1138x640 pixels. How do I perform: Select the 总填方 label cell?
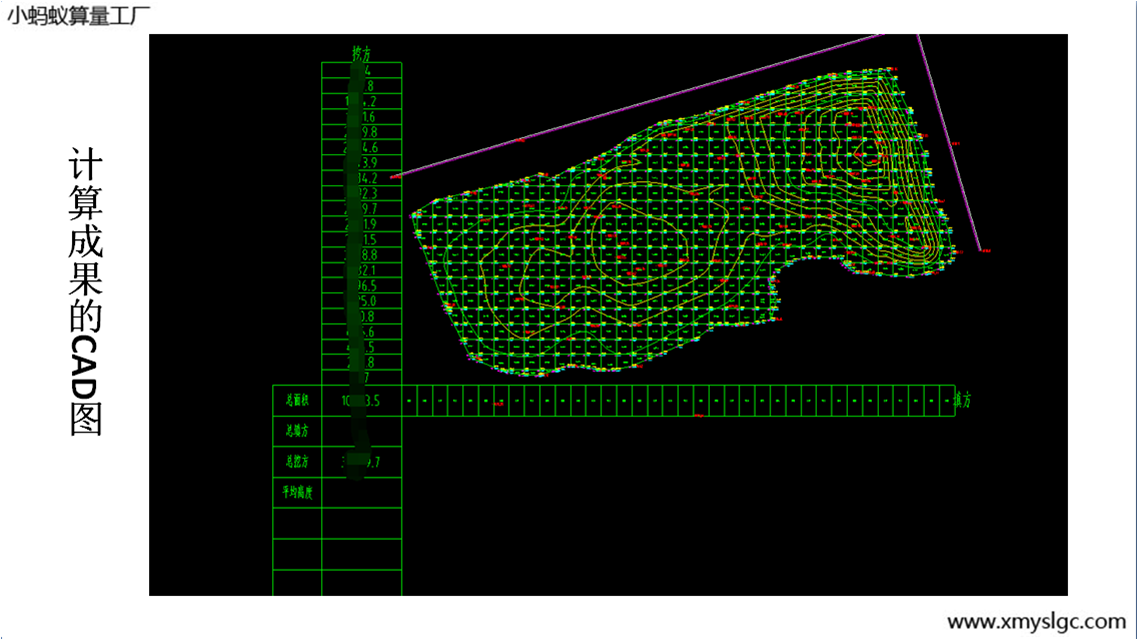click(297, 431)
